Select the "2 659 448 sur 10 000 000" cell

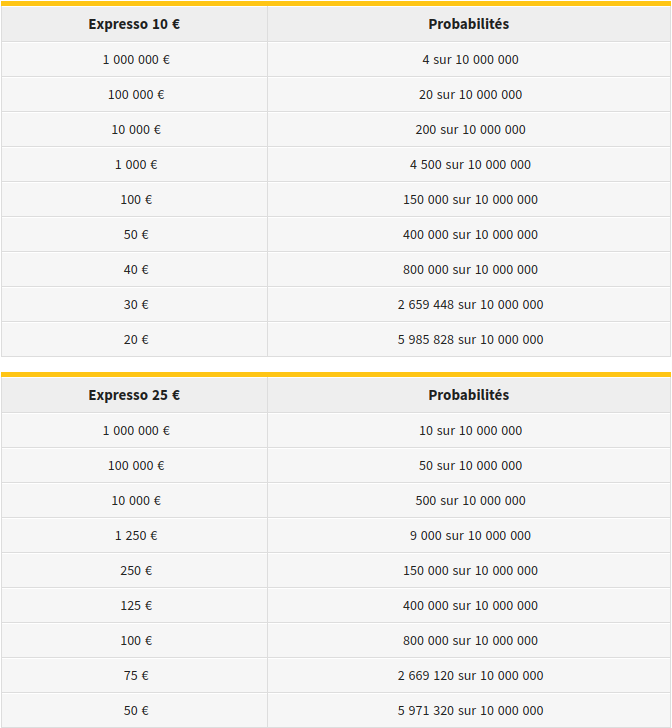[470, 305]
